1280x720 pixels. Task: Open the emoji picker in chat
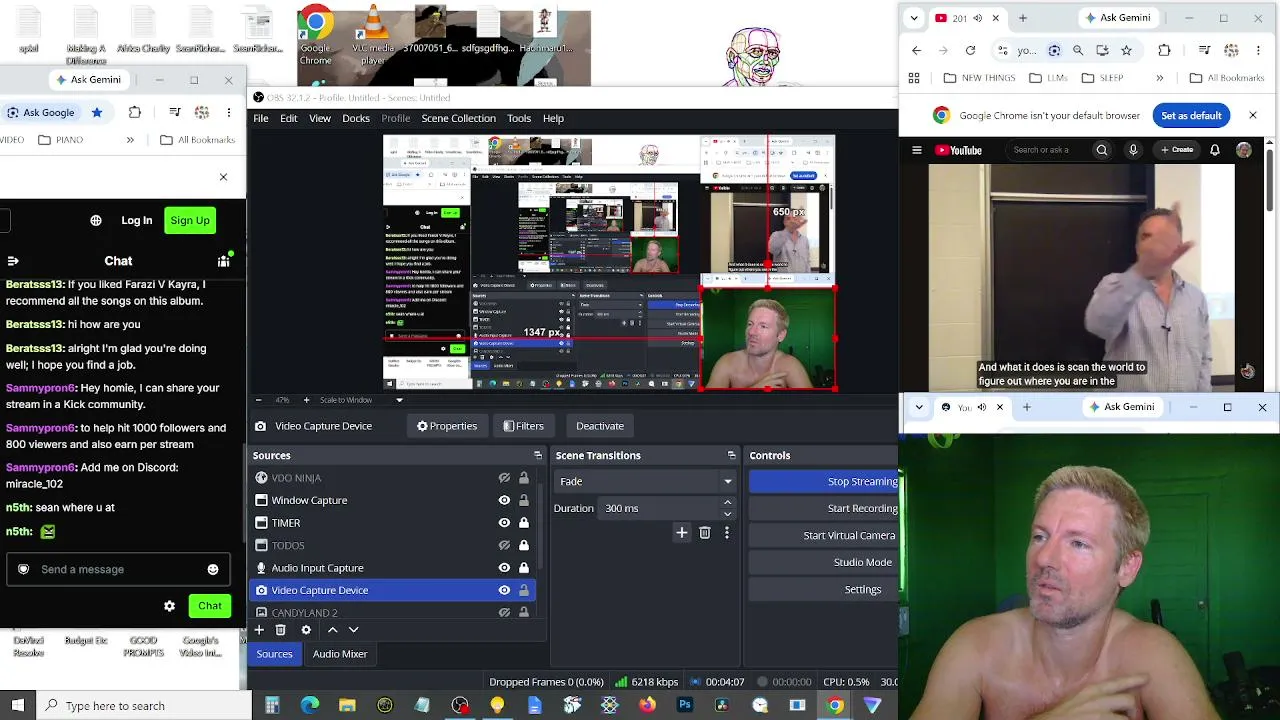point(213,570)
